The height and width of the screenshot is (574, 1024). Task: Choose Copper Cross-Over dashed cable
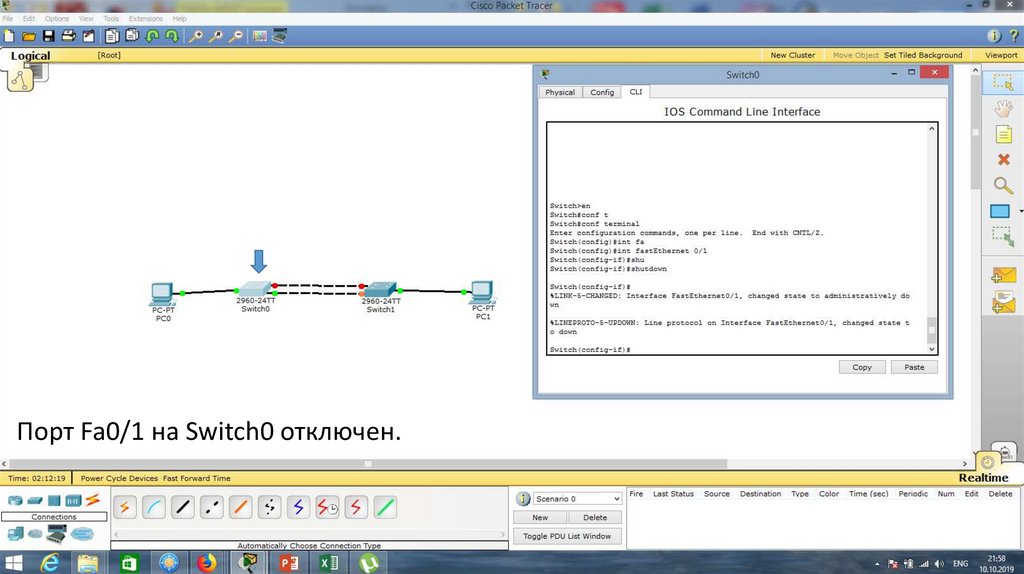coord(212,507)
